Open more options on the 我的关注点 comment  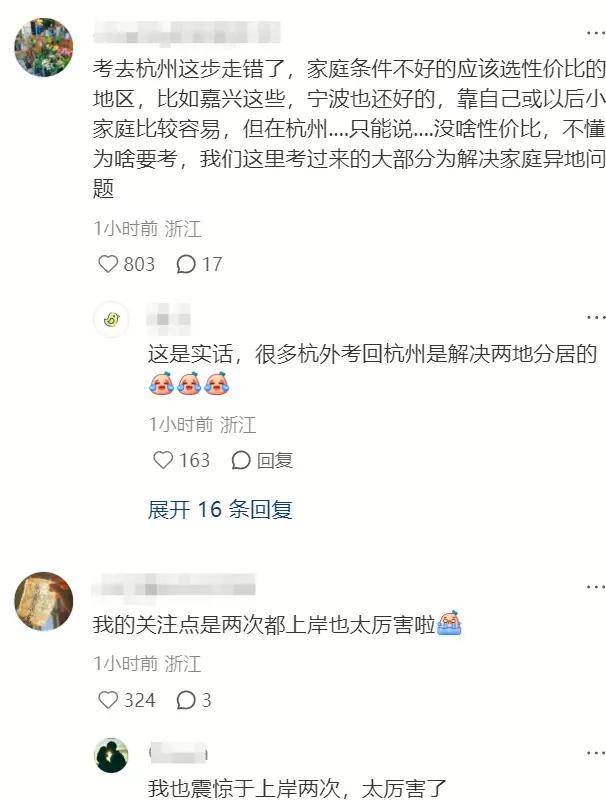point(595,587)
